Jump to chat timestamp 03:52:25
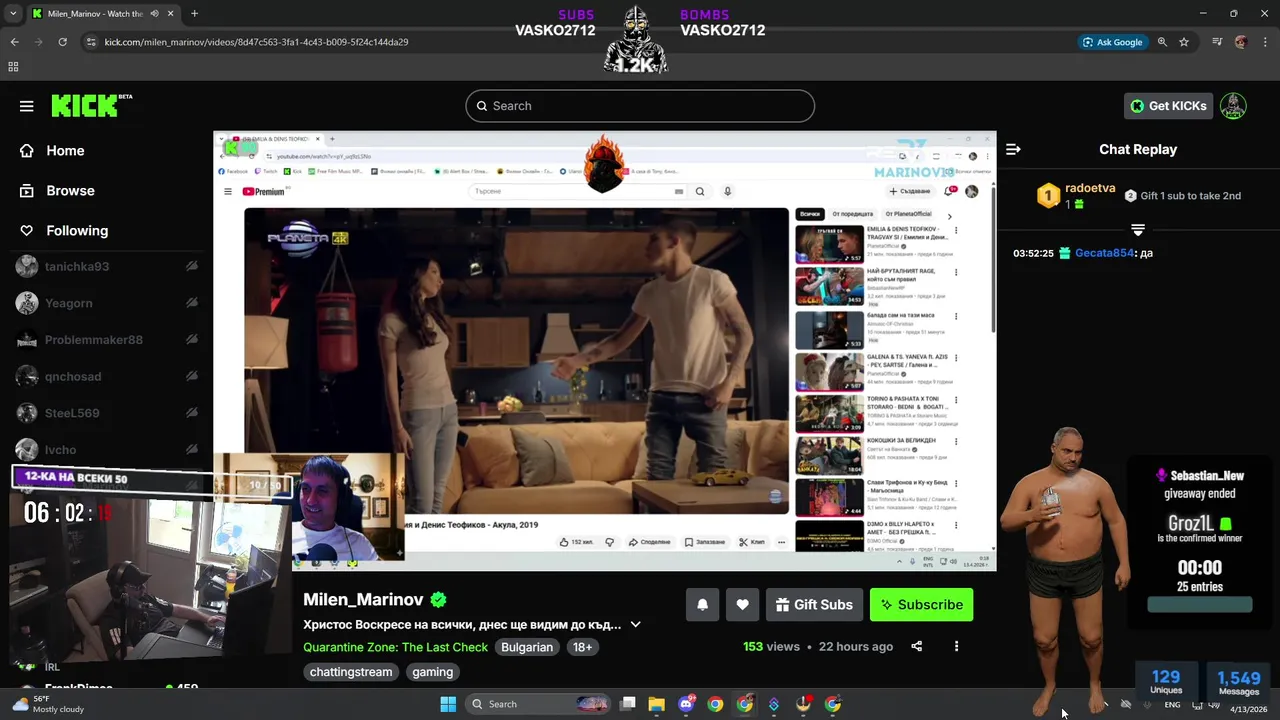This screenshot has width=1280, height=720. (x=1033, y=253)
